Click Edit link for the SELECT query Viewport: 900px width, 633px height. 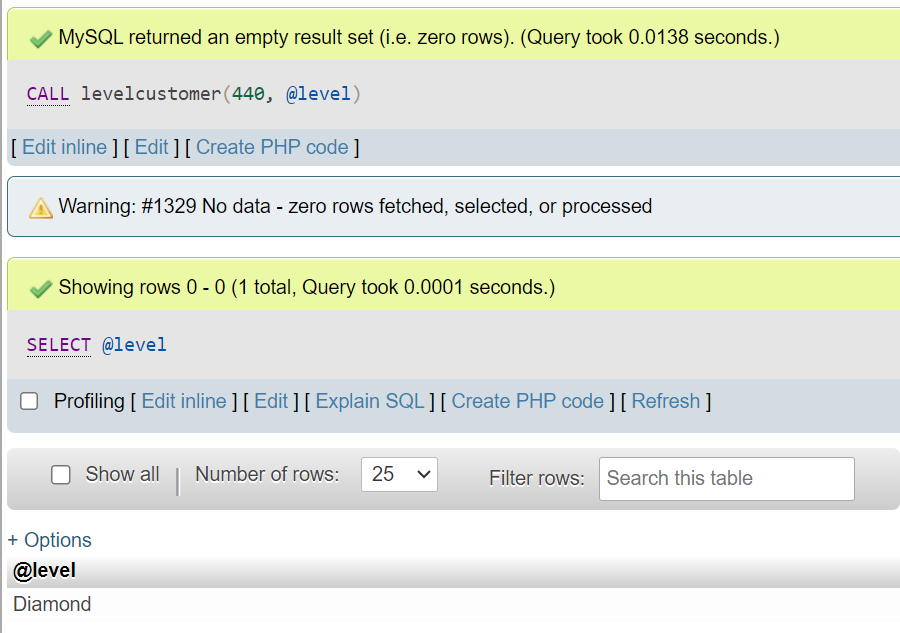[x=271, y=401]
